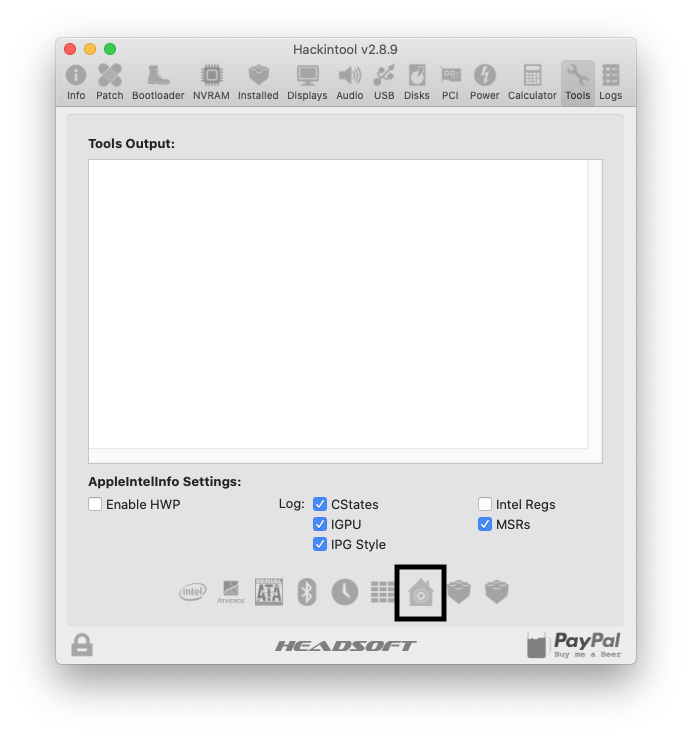Select the Tools wrench tab
Image resolution: width=692 pixels, height=738 pixels.
click(x=578, y=82)
